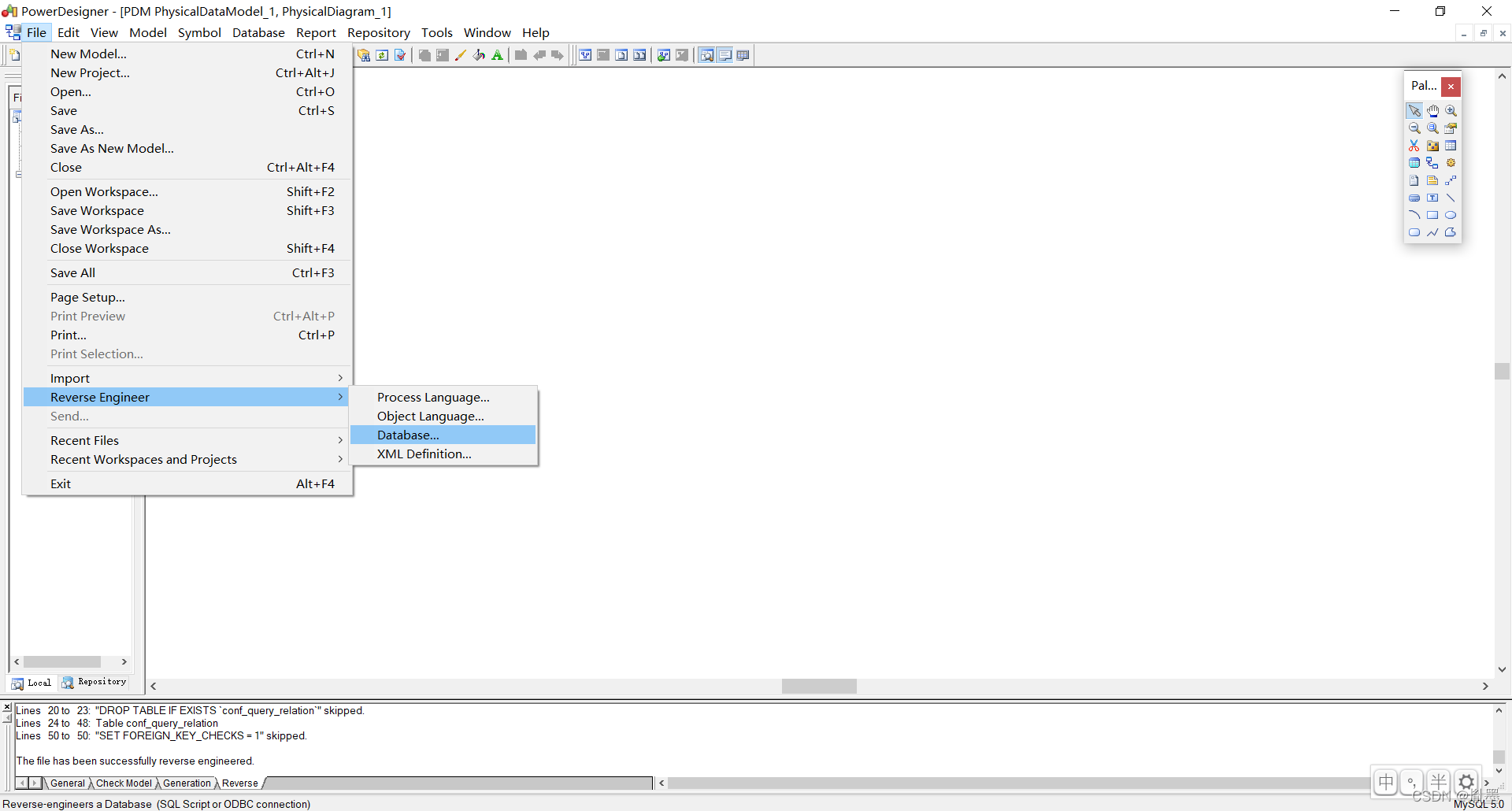Click Page Setup... in File menu

(x=187, y=297)
